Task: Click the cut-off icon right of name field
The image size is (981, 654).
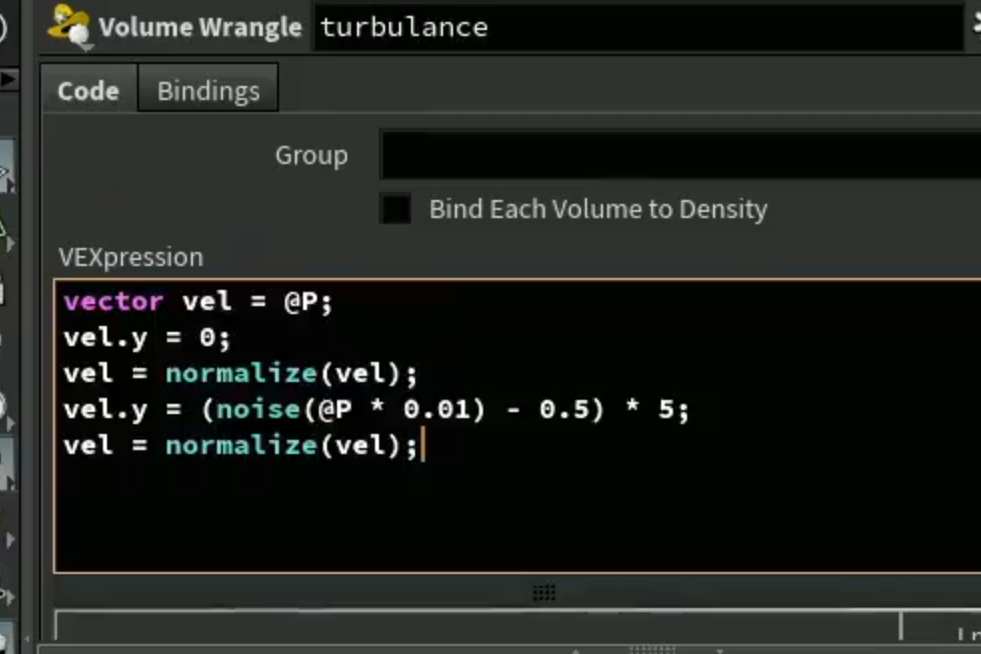Action: tap(977, 25)
